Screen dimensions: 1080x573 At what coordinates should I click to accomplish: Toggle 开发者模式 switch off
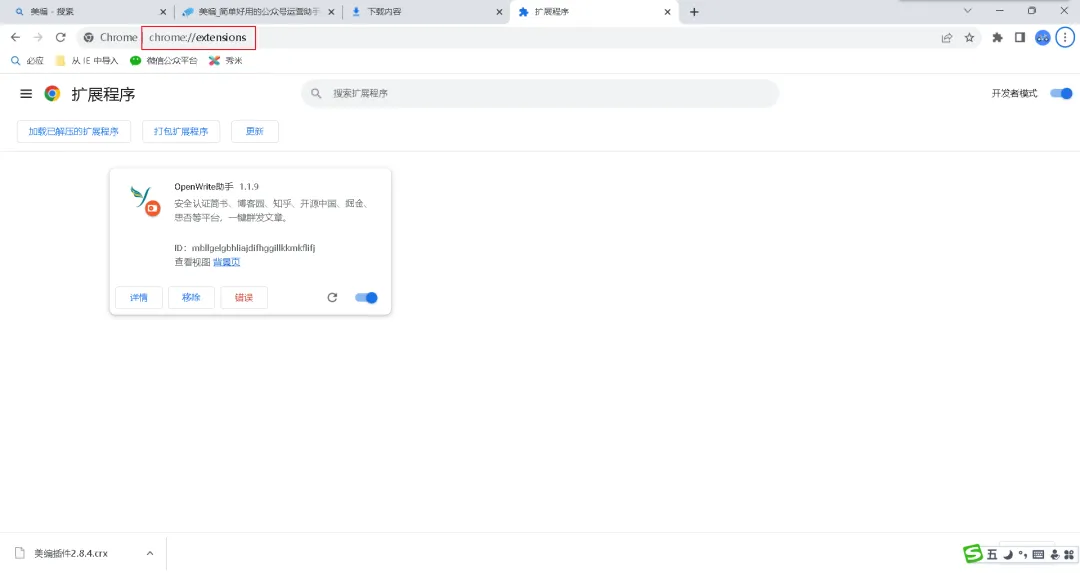[x=1061, y=93]
